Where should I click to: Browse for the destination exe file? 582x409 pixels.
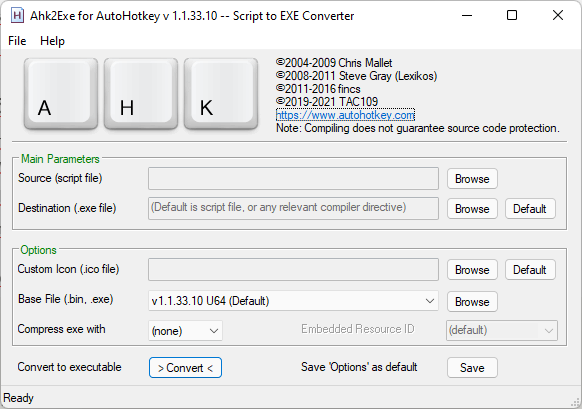(472, 209)
